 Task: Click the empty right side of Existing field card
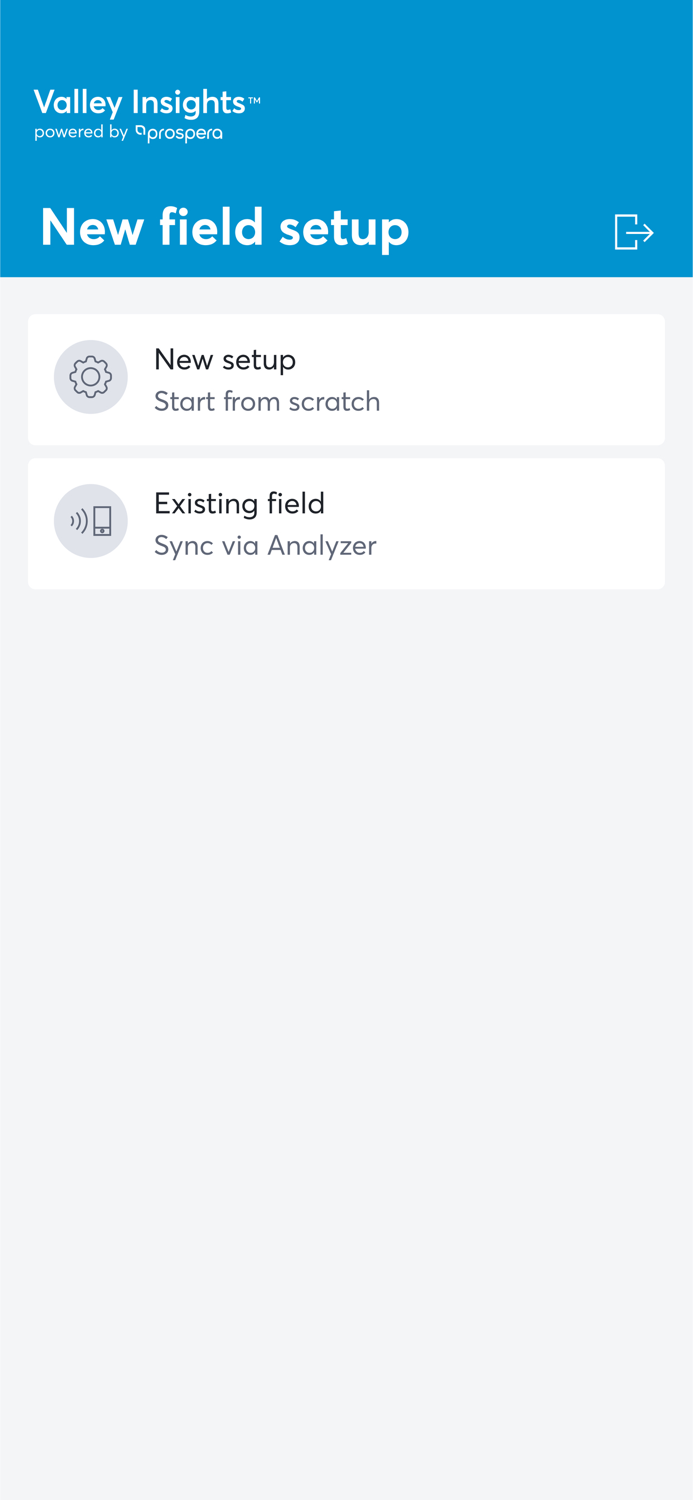530,524
